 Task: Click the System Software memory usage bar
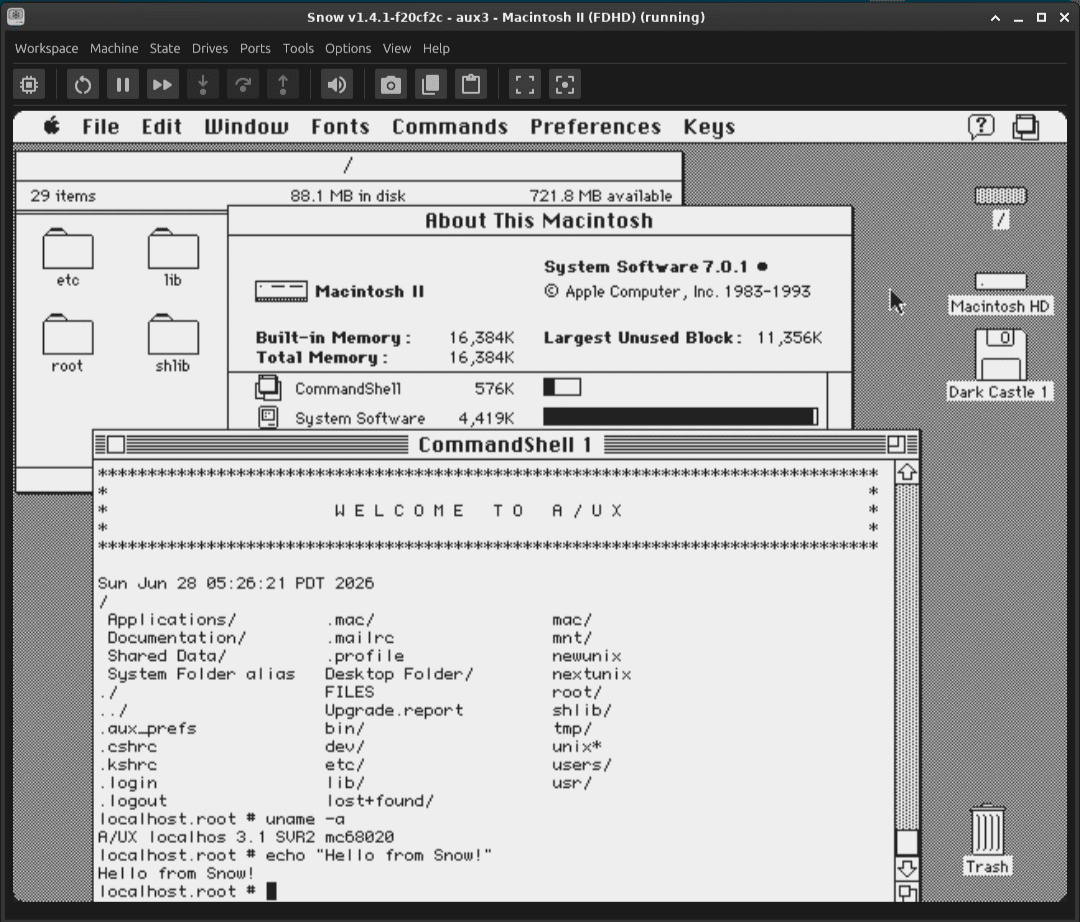point(681,417)
